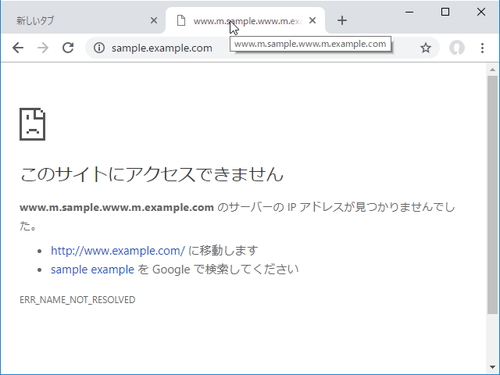Open the user profile avatar

pos(457,48)
